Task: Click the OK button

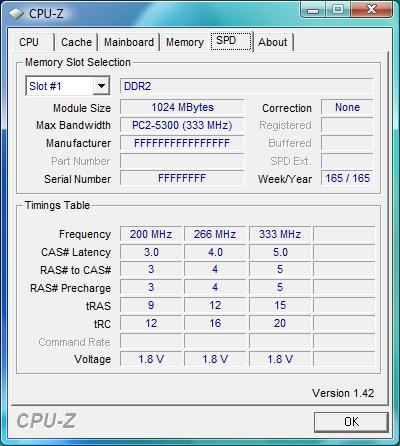Action: (351, 422)
